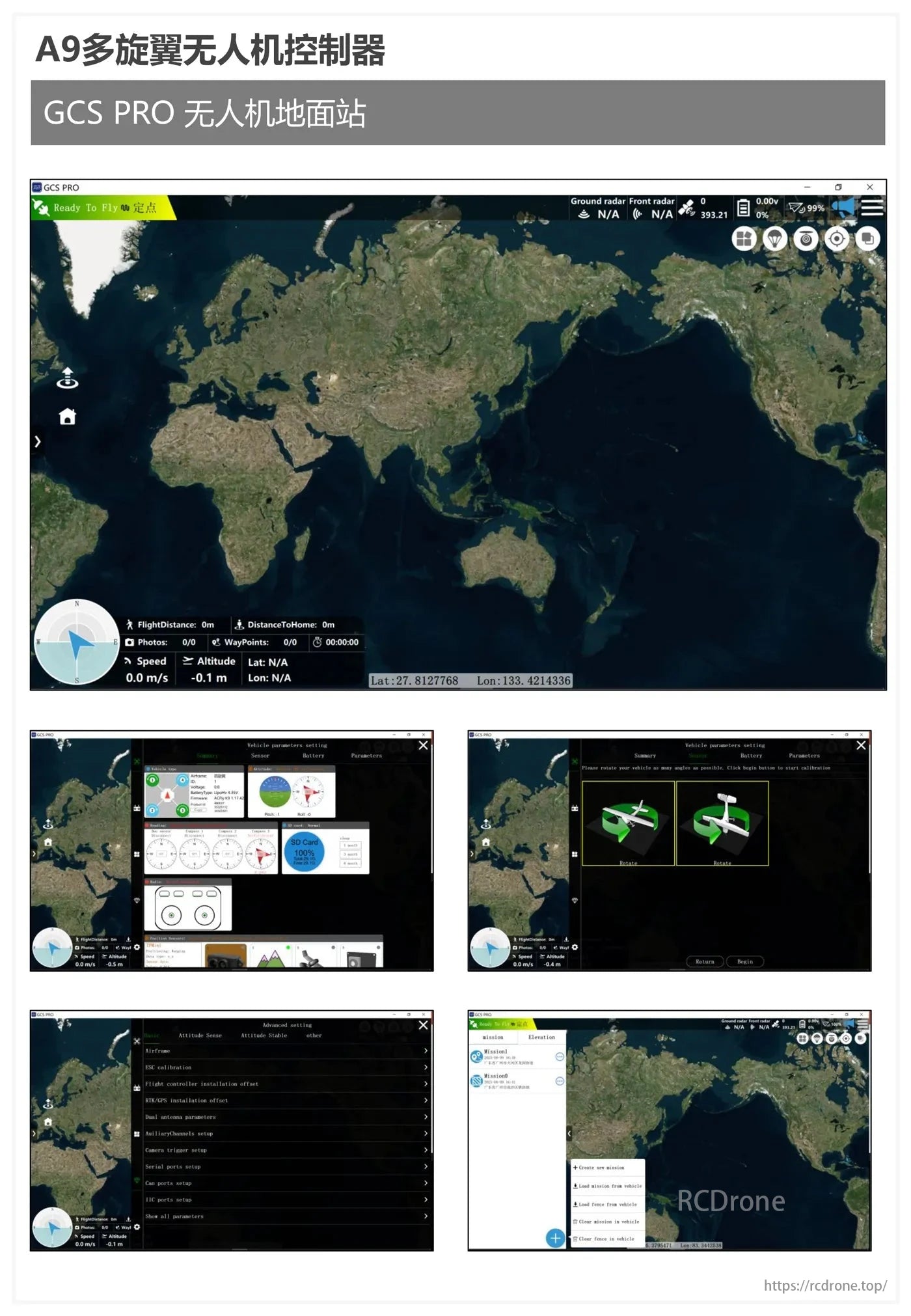Toggle the blue megaphone speaker in large main window

point(844,208)
